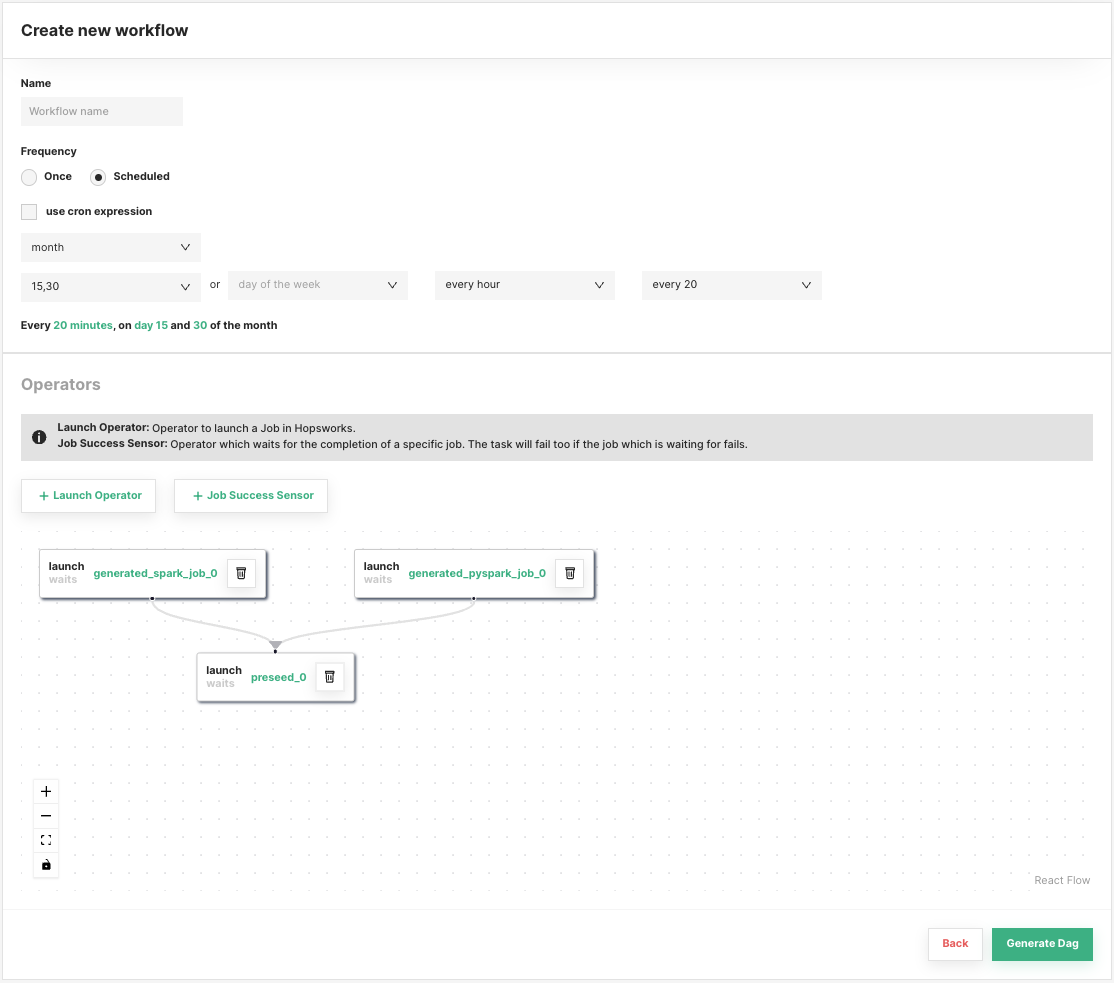Select the Scheduled frequency option
Image resolution: width=1114 pixels, height=983 pixels.
pyautogui.click(x=98, y=177)
